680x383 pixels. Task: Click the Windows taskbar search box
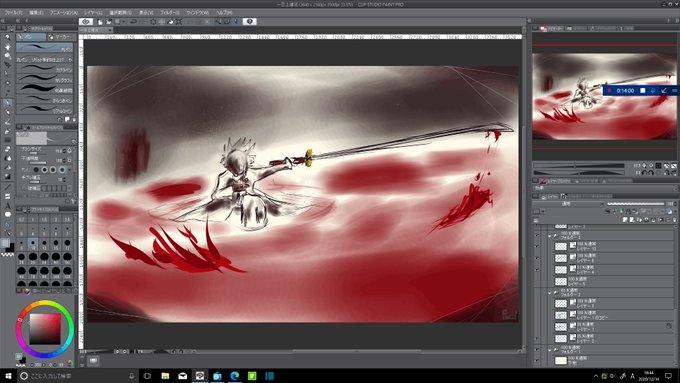coord(77,376)
